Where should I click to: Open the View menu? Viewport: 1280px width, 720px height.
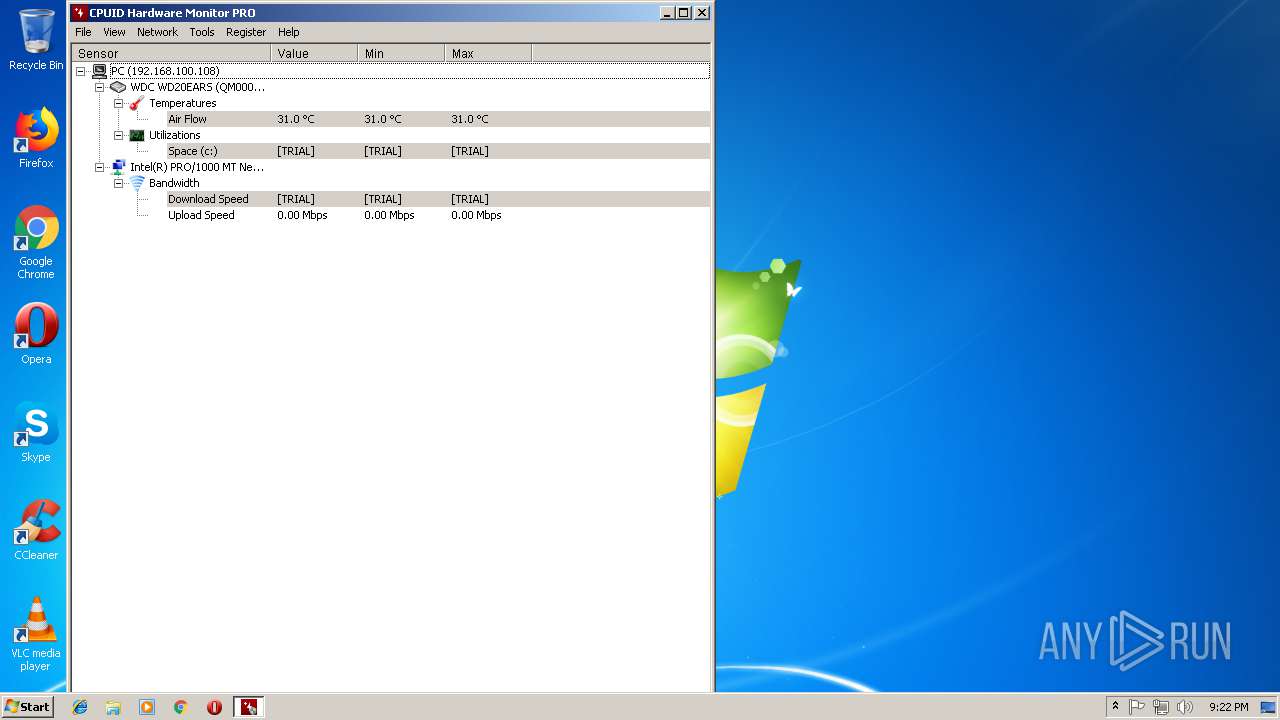coord(114,32)
